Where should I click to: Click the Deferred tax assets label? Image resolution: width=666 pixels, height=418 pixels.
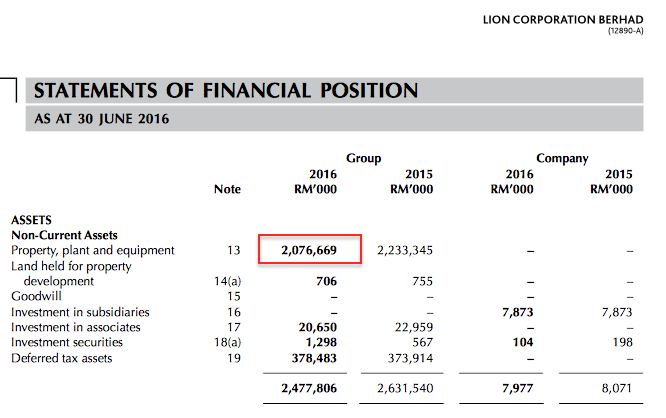pyautogui.click(x=62, y=358)
